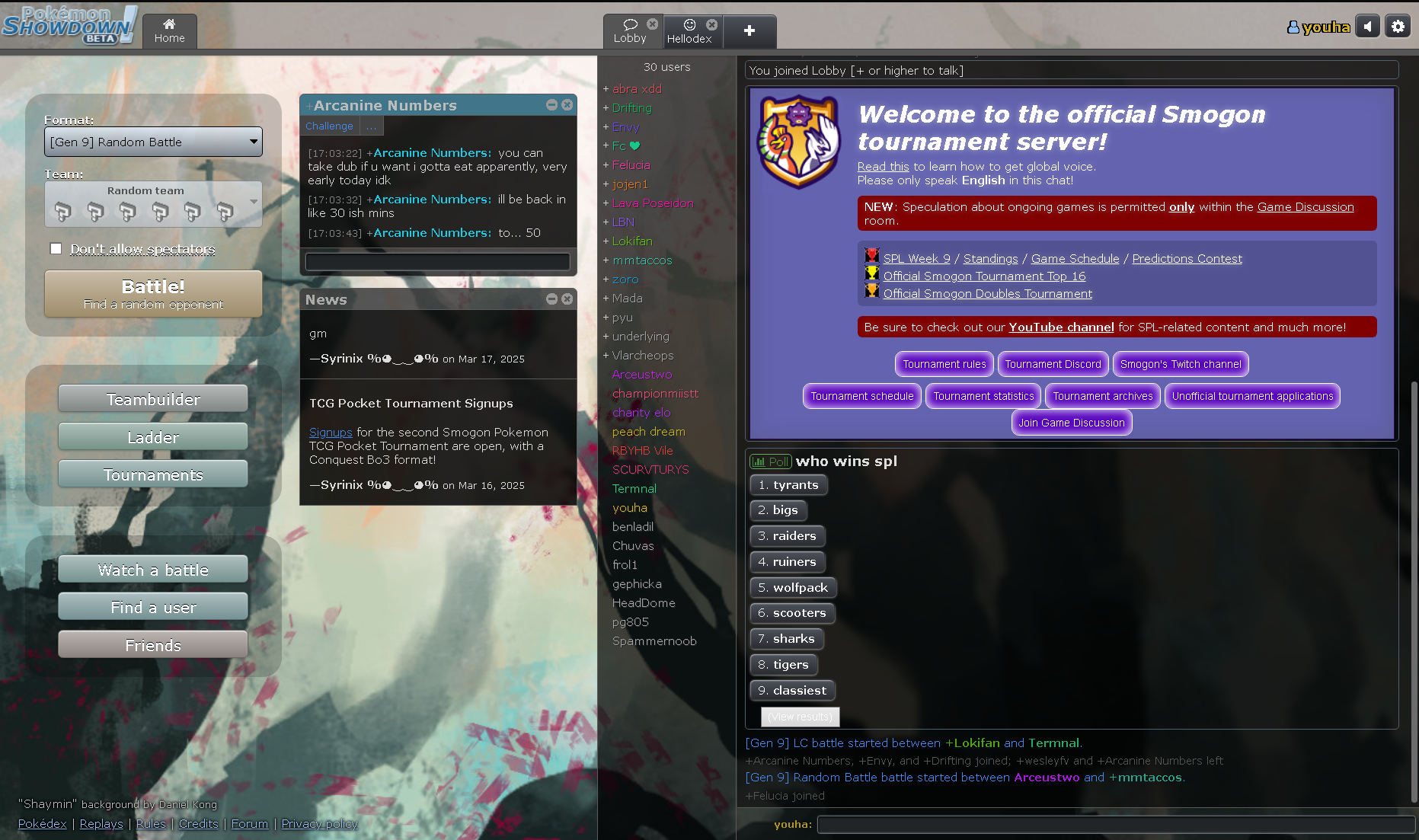
Task: Vote for tyrants in the poll
Action: [788, 485]
